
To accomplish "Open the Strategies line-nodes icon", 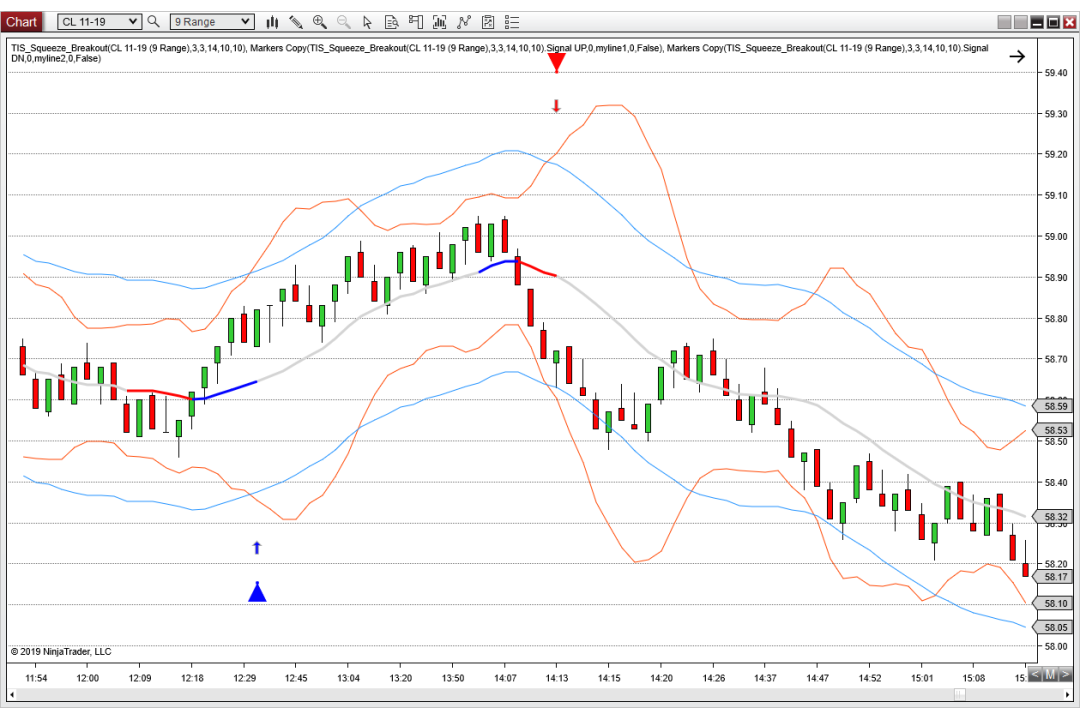I will point(464,22).
